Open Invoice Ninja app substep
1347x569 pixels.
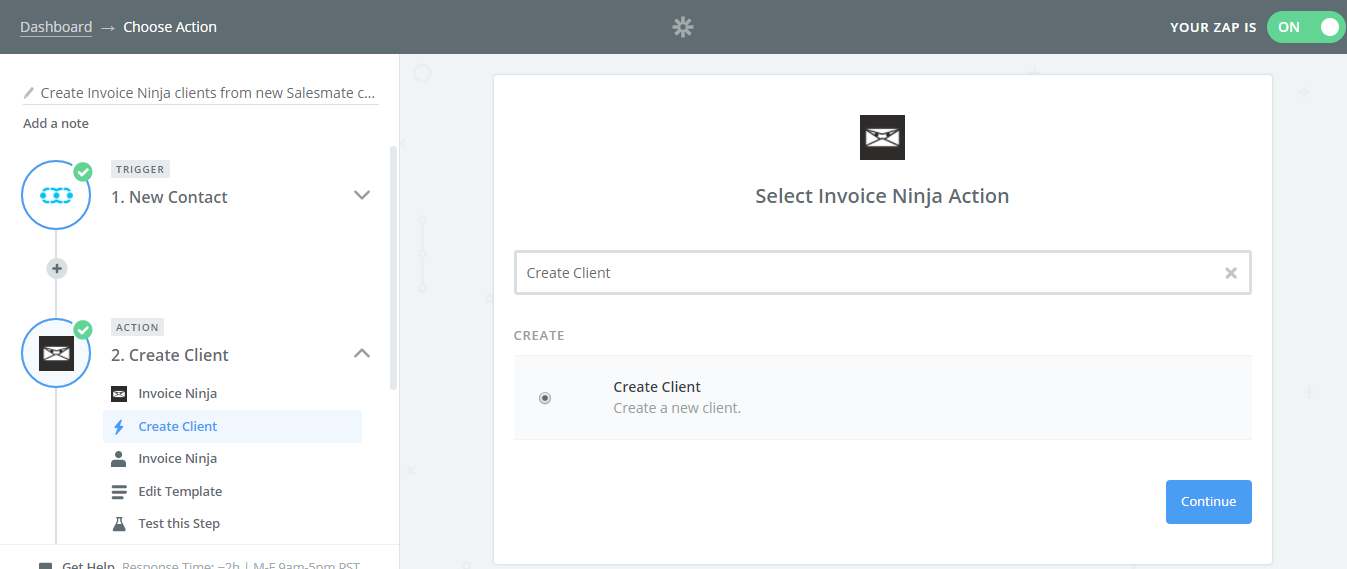click(x=178, y=394)
